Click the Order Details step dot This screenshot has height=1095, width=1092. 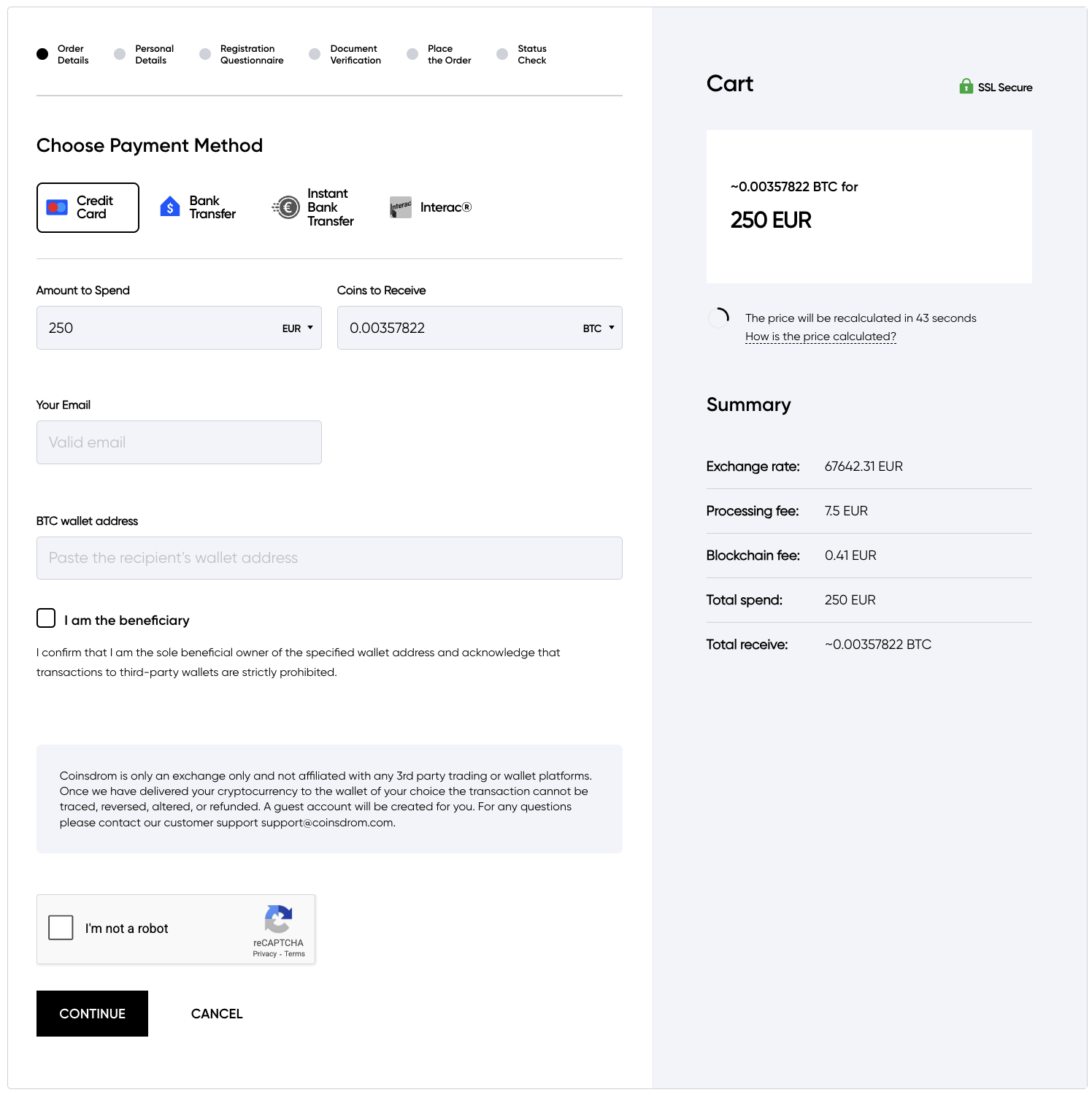[x=42, y=54]
